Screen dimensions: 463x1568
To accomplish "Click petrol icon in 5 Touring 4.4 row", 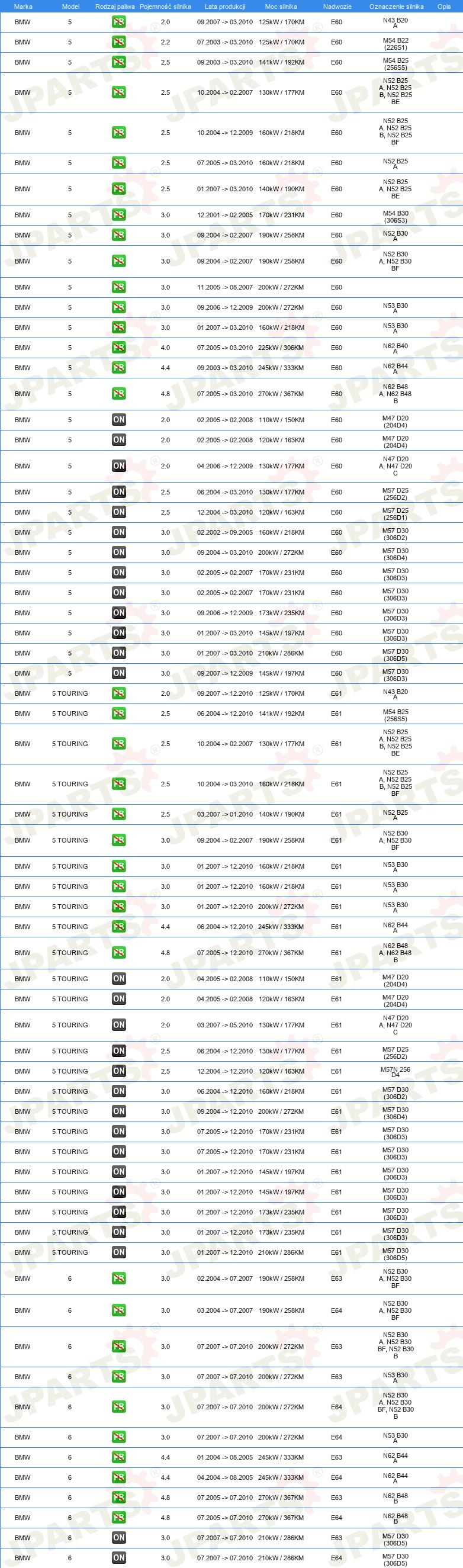I will coord(118,927).
